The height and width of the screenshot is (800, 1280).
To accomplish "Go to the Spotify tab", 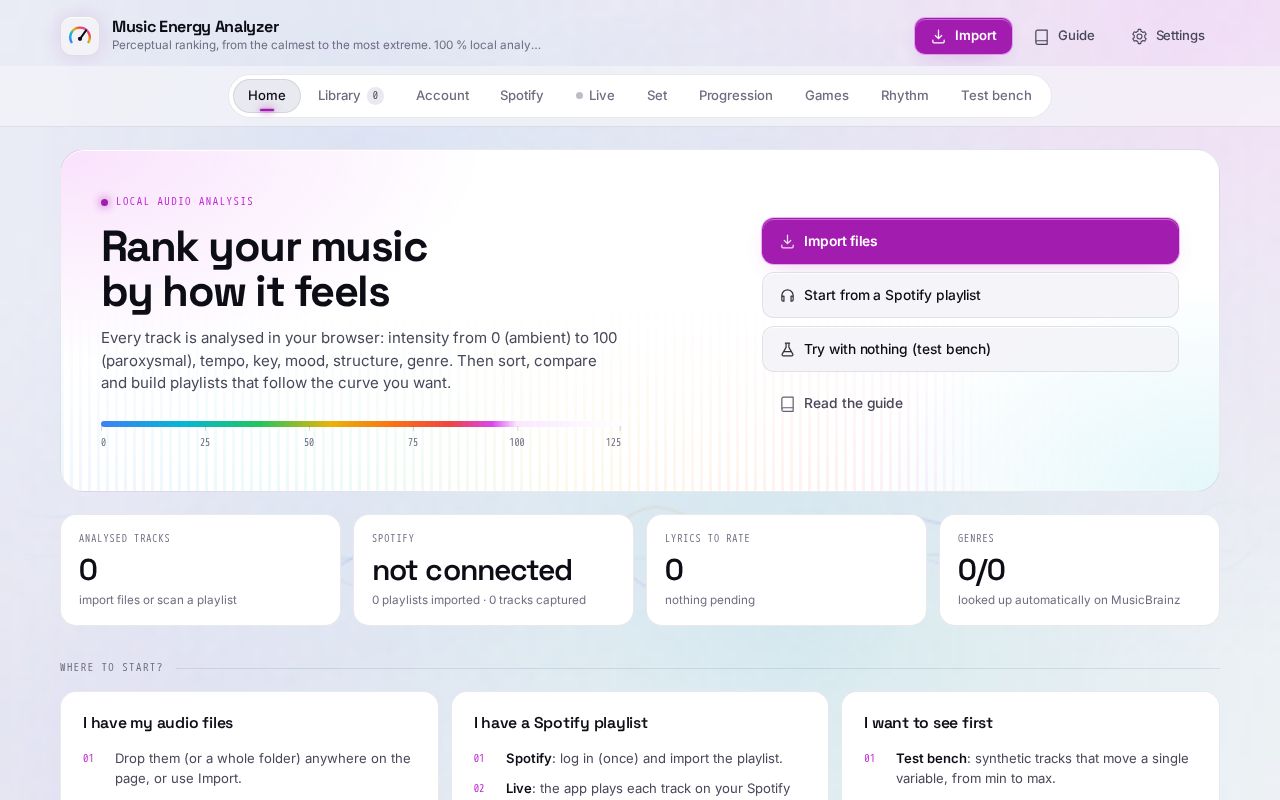I will pyautogui.click(x=521, y=96).
